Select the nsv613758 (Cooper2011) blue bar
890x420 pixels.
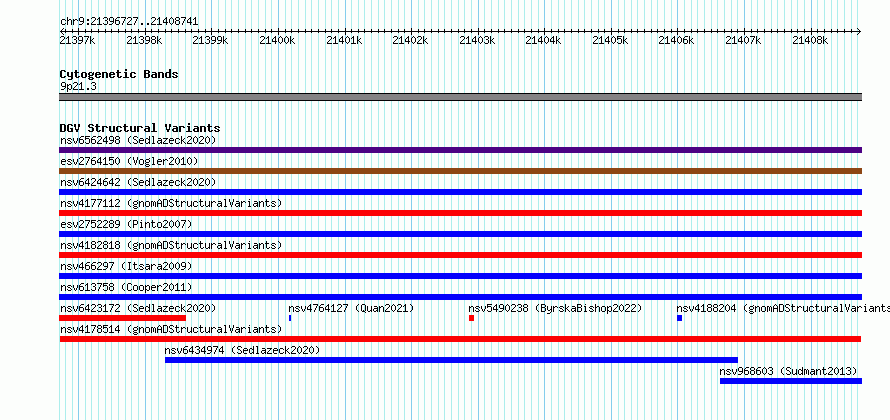click(x=460, y=297)
